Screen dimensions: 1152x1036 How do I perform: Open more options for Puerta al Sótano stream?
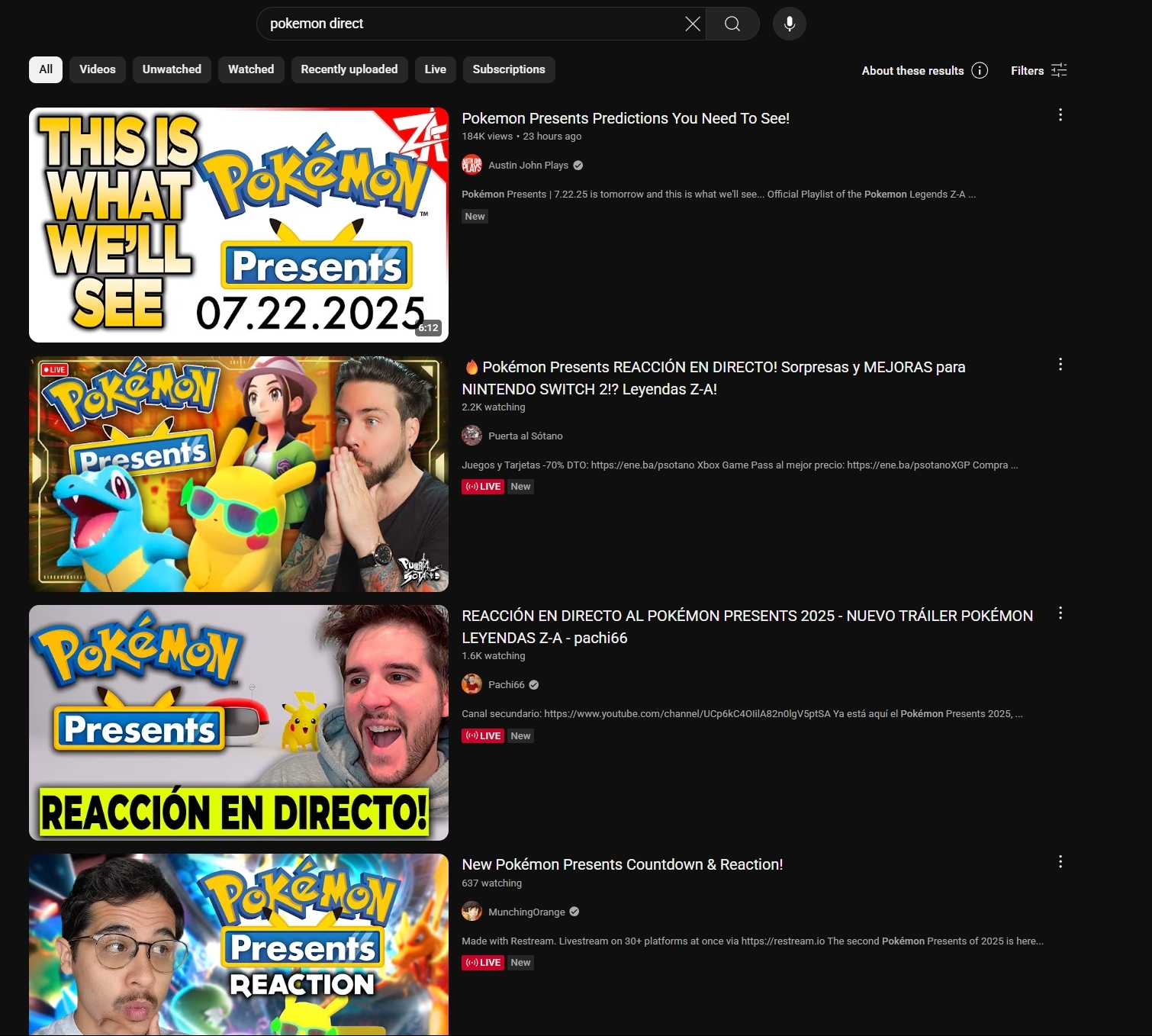click(1060, 364)
